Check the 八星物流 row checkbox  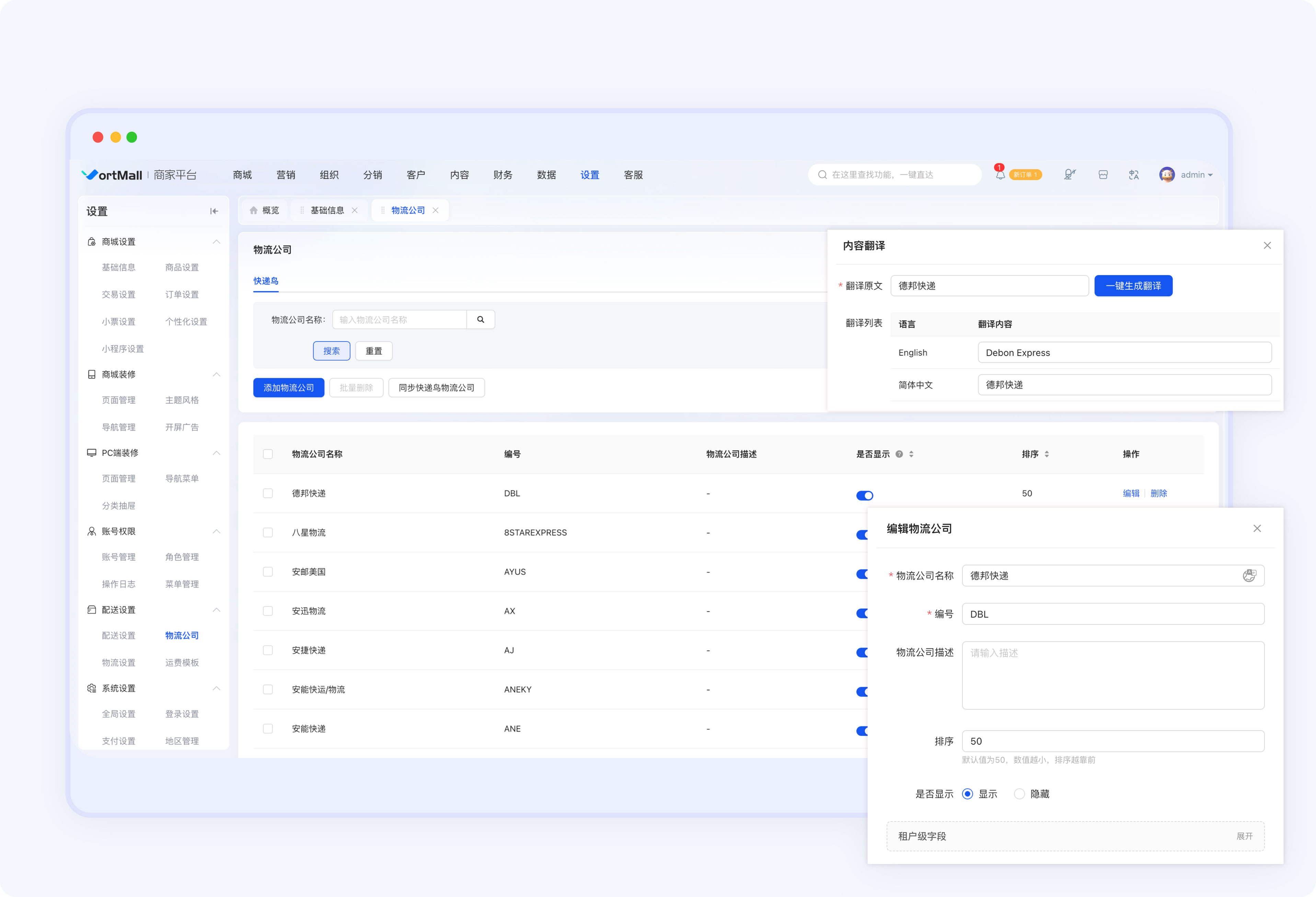point(268,532)
